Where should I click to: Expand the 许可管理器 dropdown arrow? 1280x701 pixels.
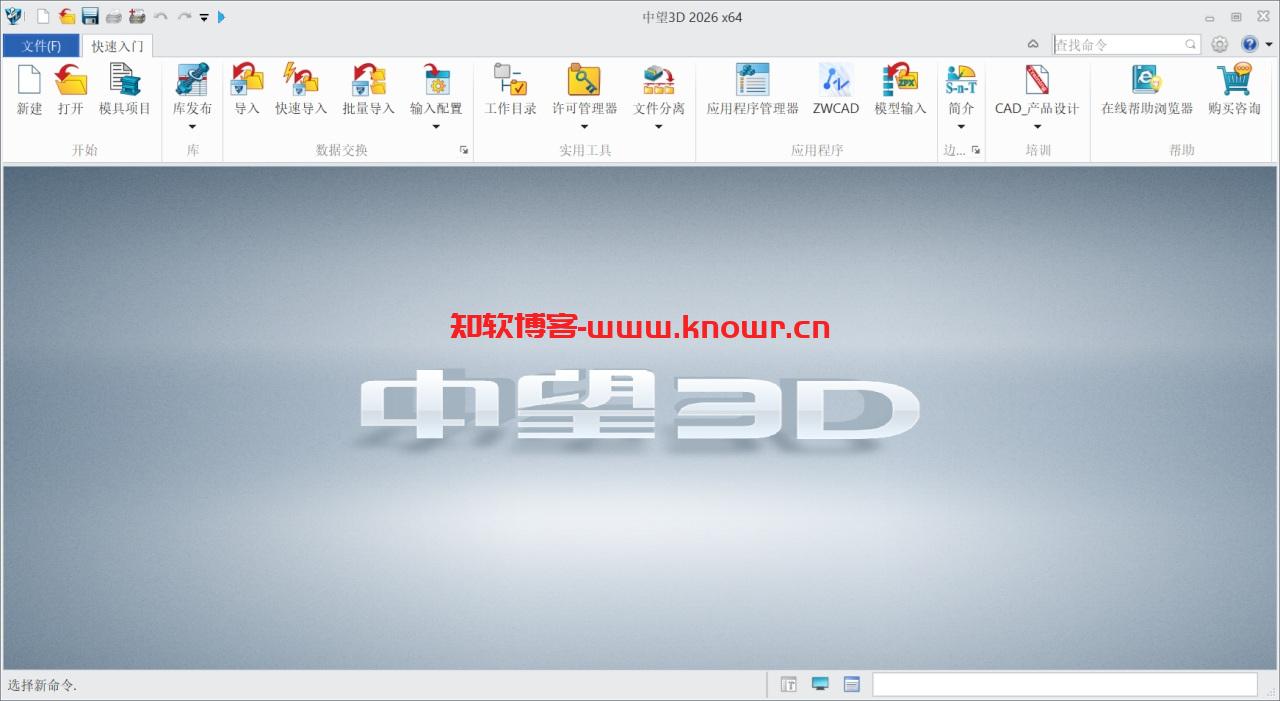coord(584,127)
